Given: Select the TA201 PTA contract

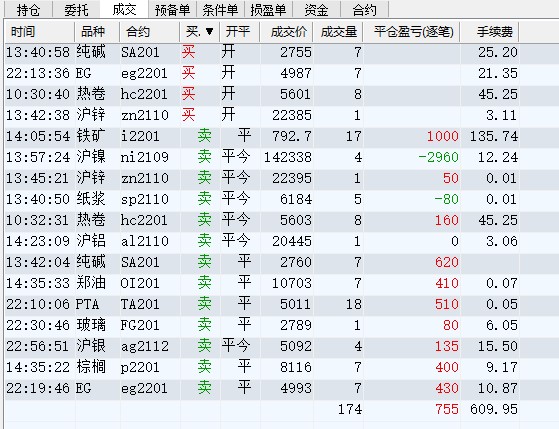Looking at the screenshot, I should point(140,305).
